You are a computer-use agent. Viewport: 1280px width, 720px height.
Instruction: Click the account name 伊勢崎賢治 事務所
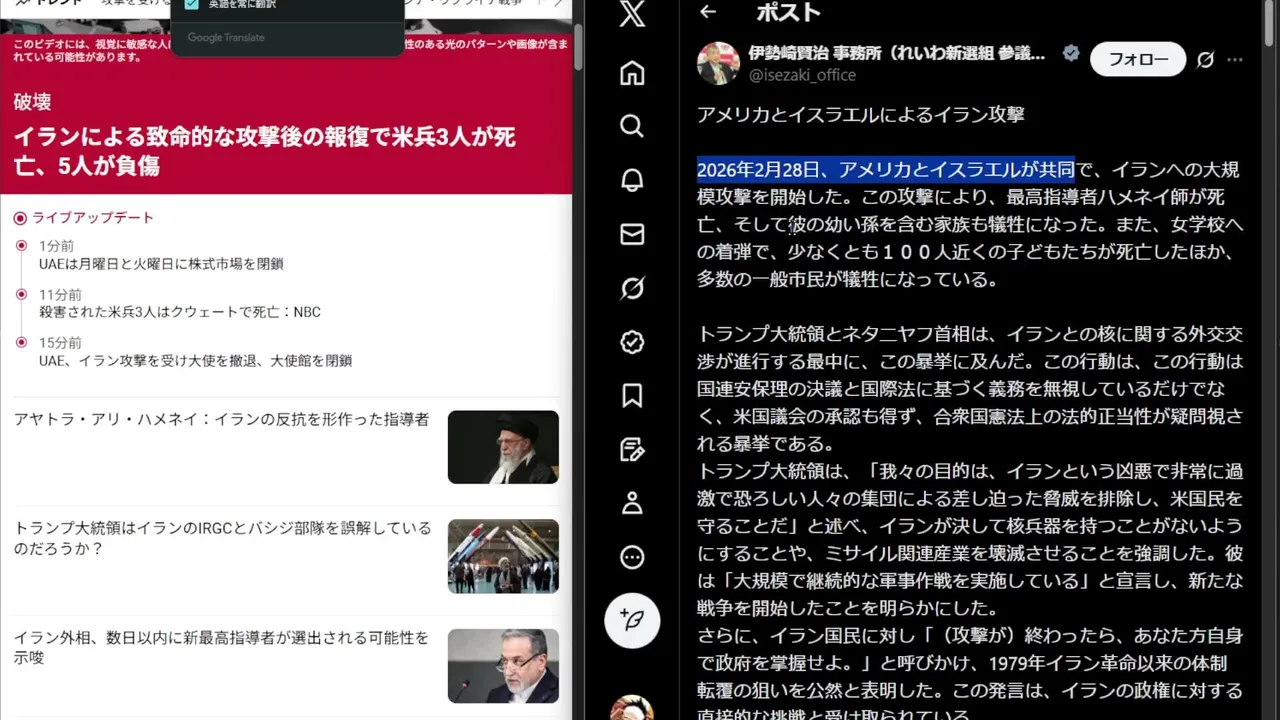point(897,53)
